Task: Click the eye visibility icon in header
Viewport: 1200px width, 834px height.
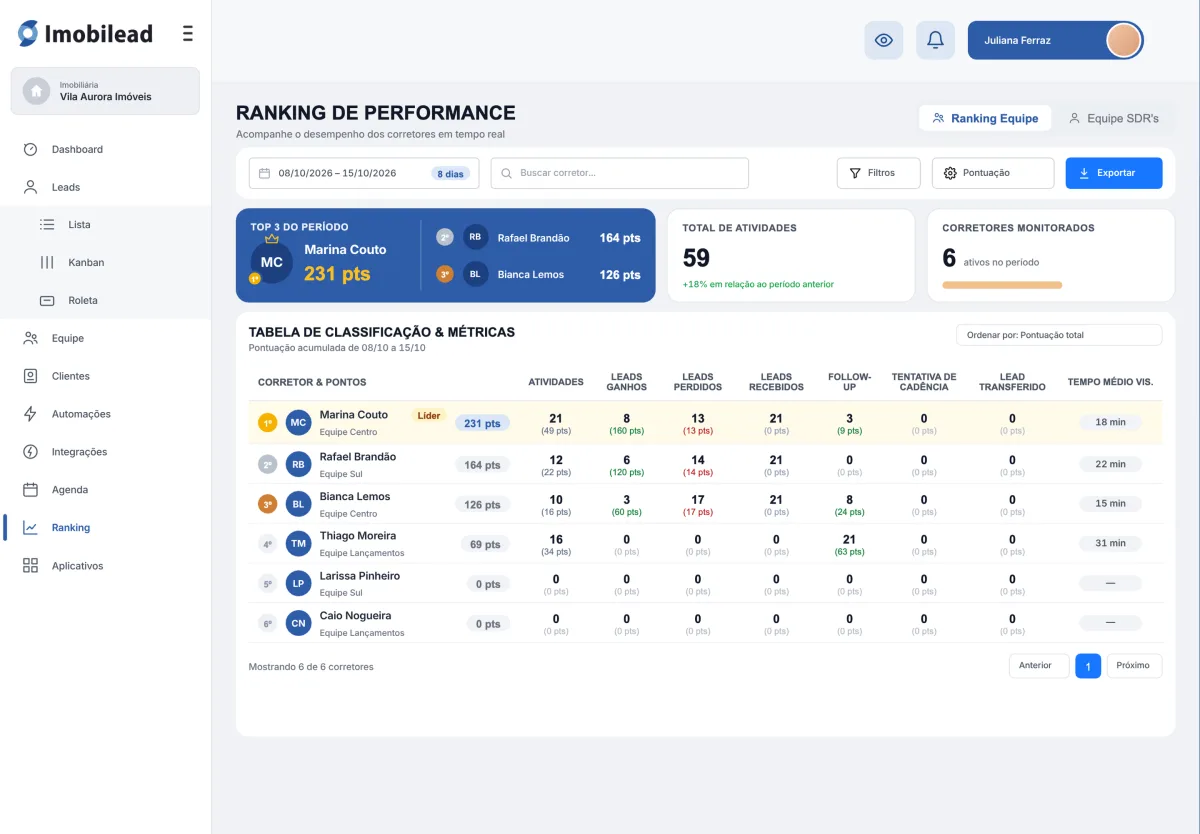Action: (x=883, y=40)
